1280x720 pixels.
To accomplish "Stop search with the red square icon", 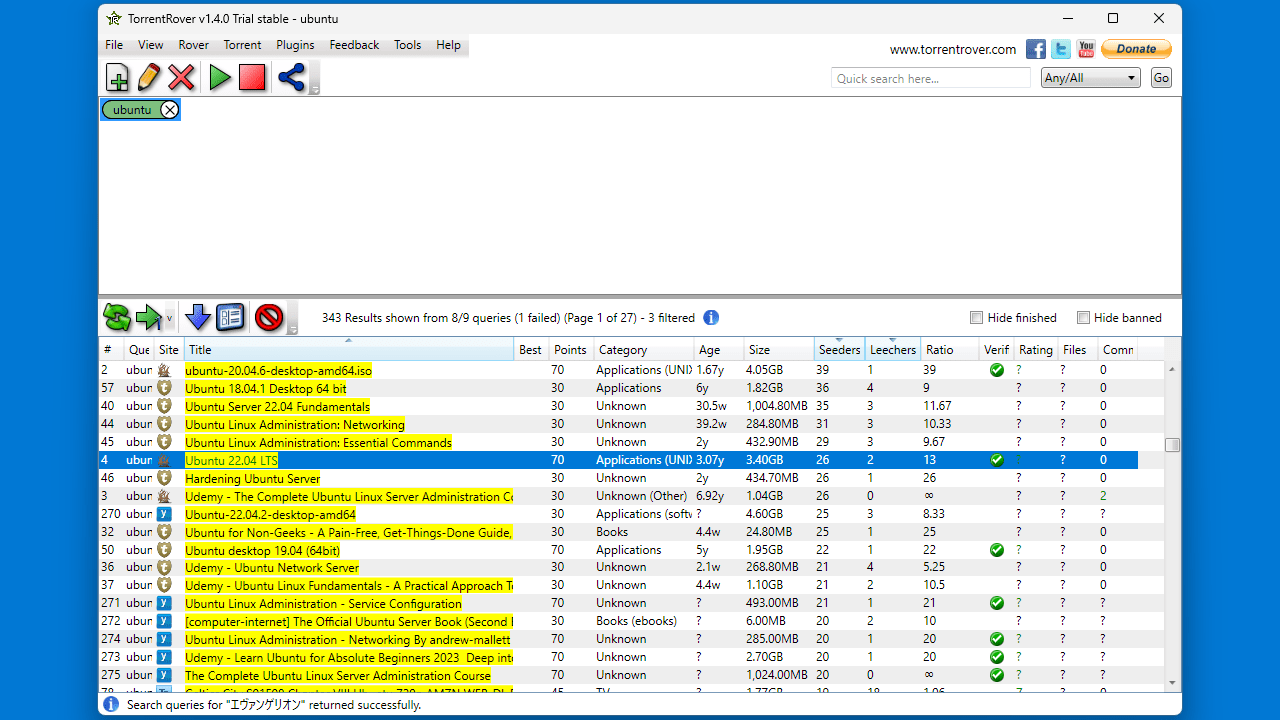I will coord(252,77).
